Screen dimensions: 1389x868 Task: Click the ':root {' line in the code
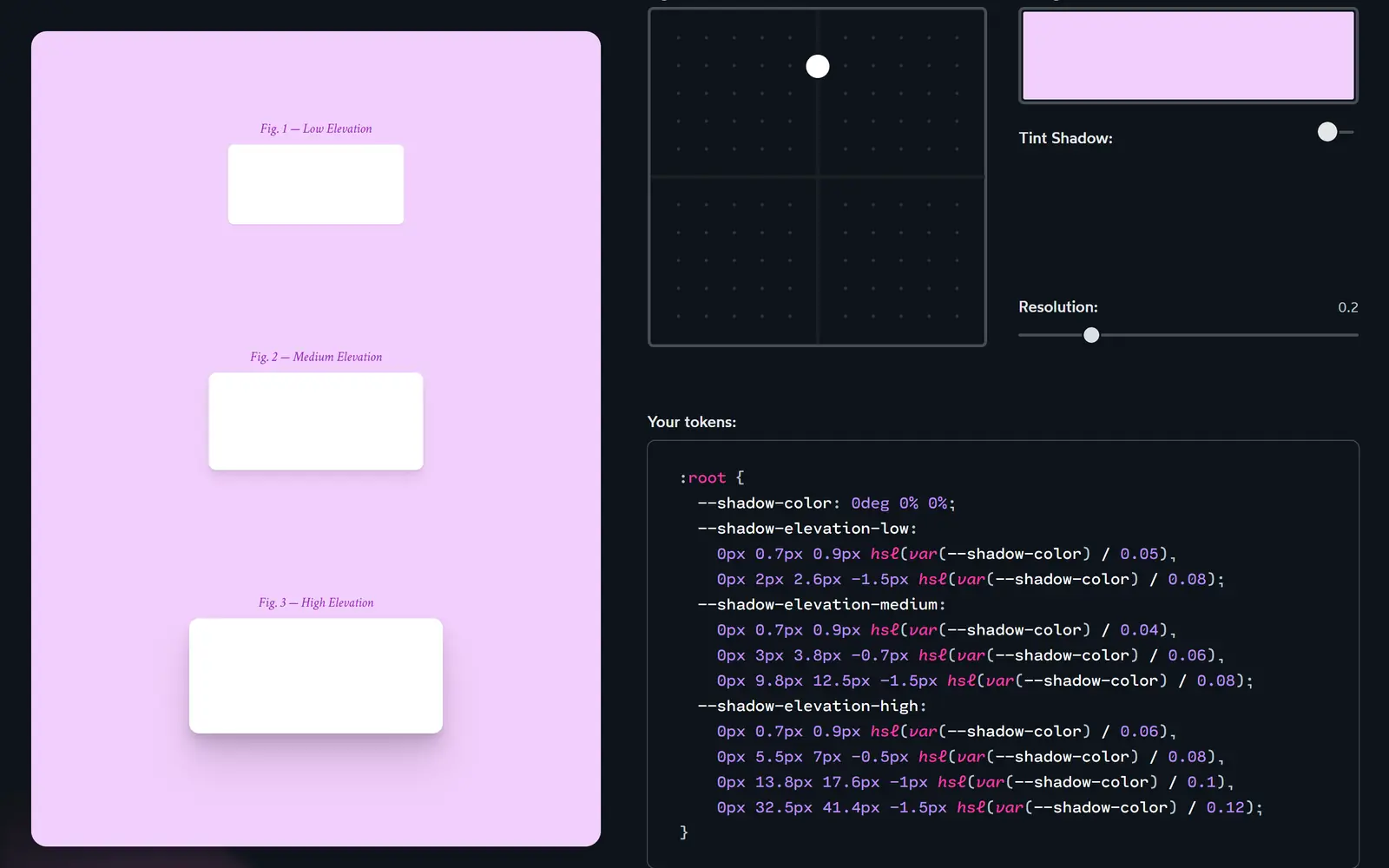[712, 477]
